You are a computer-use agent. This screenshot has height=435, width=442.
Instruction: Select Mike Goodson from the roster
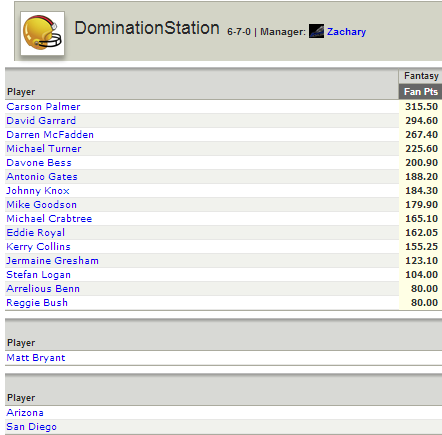(x=41, y=205)
